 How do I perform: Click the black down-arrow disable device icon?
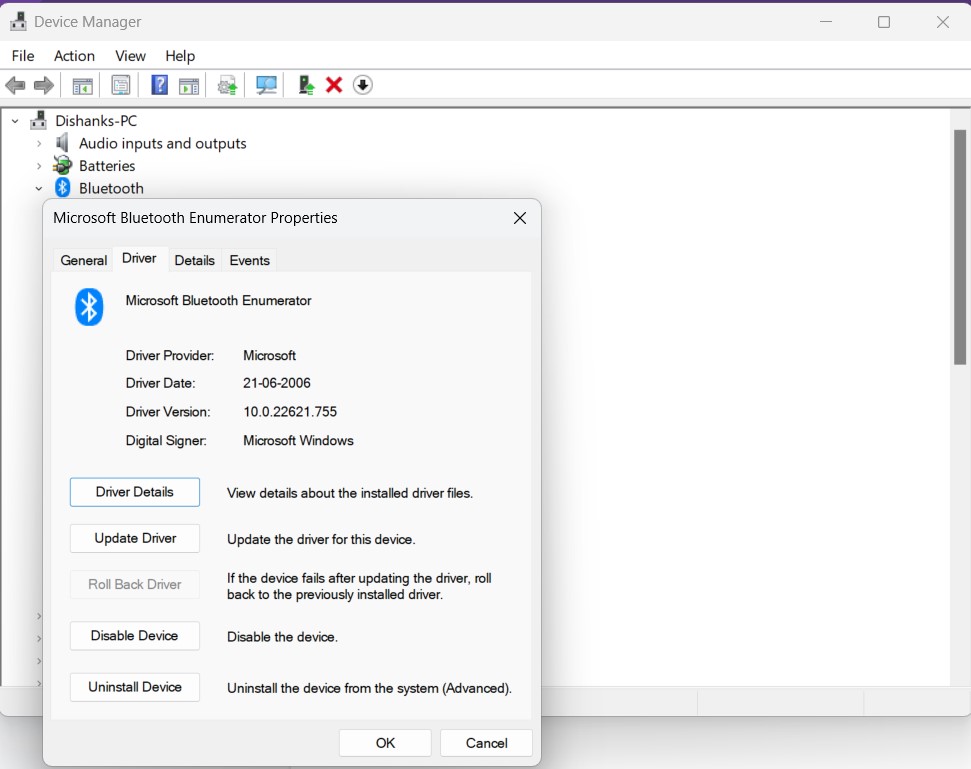pos(363,86)
